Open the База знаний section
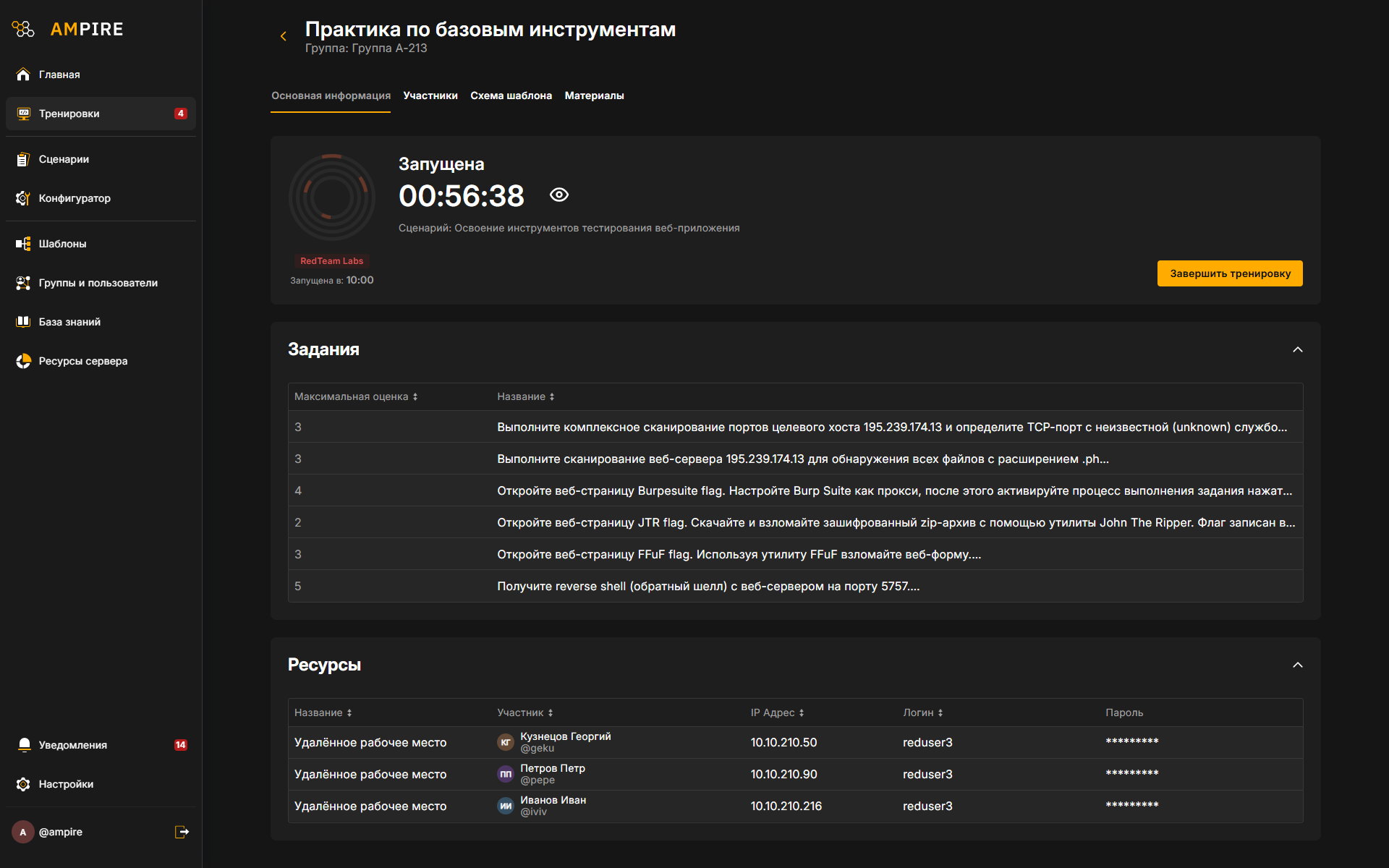1389x868 pixels. pyautogui.click(x=69, y=322)
